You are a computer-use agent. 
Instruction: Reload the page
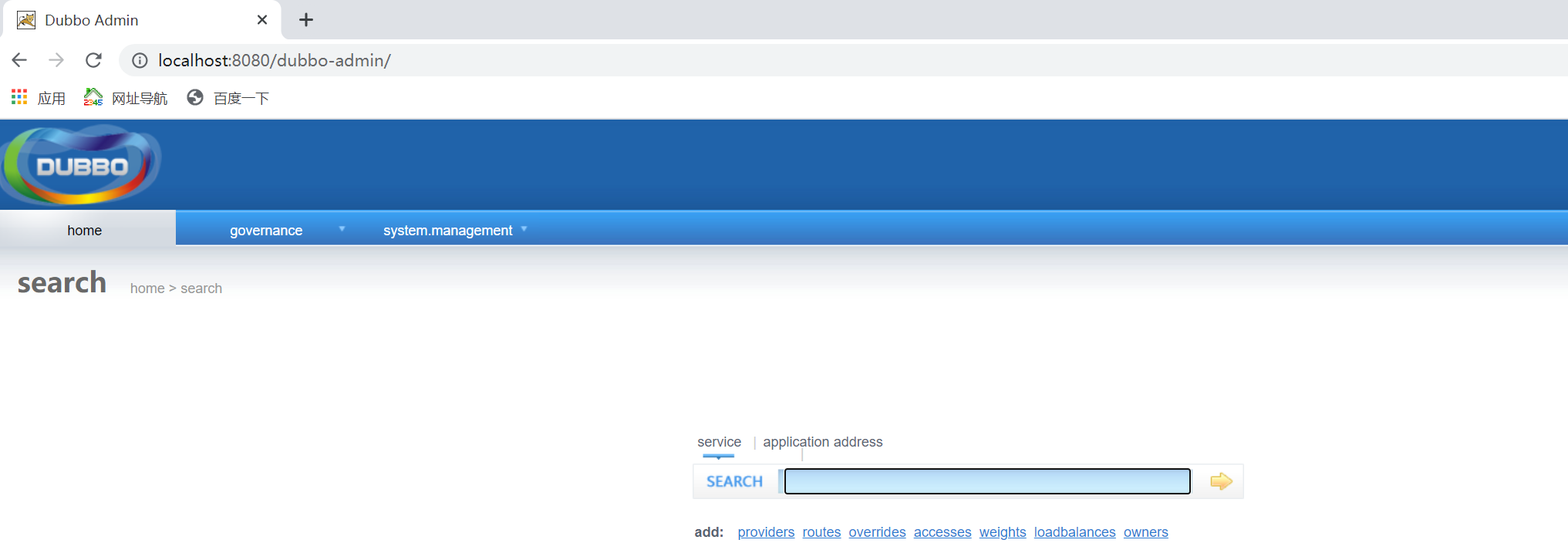point(93,60)
